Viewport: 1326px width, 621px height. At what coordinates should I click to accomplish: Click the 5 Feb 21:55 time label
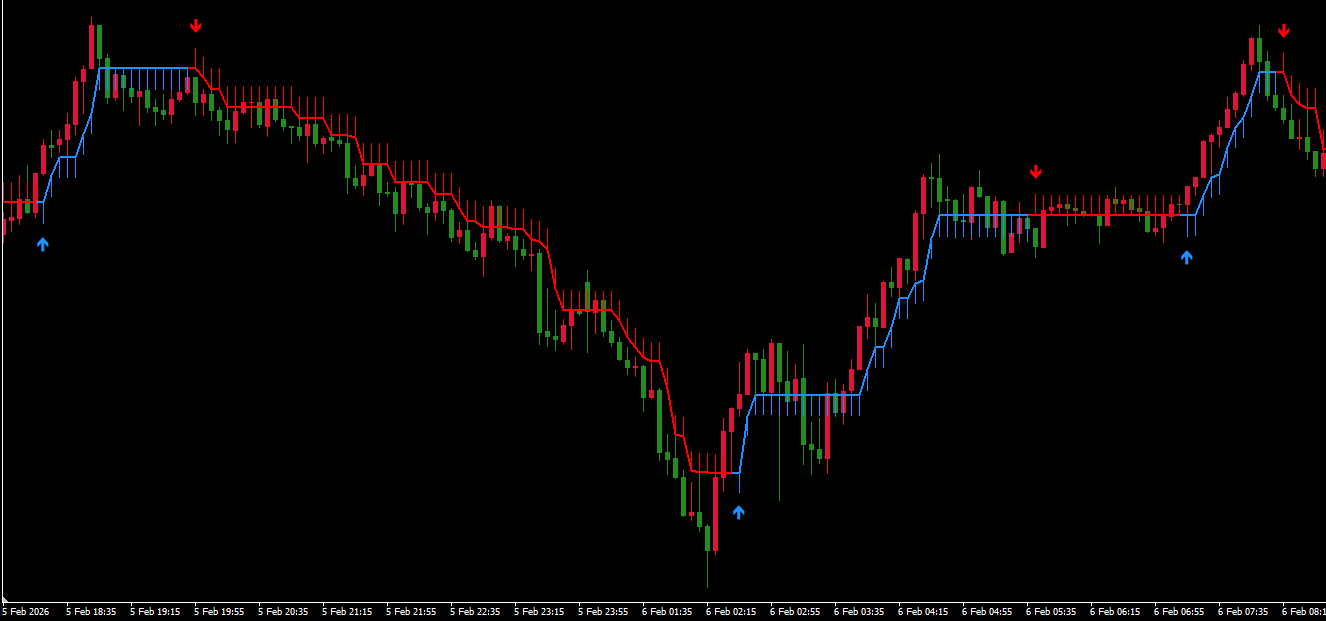(x=411, y=611)
